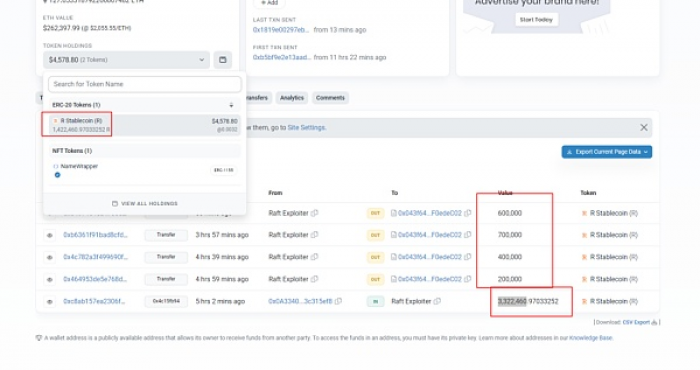The image size is (700, 370).
Task: Copy sender address 0x0A3340...3c315ef8
Action: [338, 301]
